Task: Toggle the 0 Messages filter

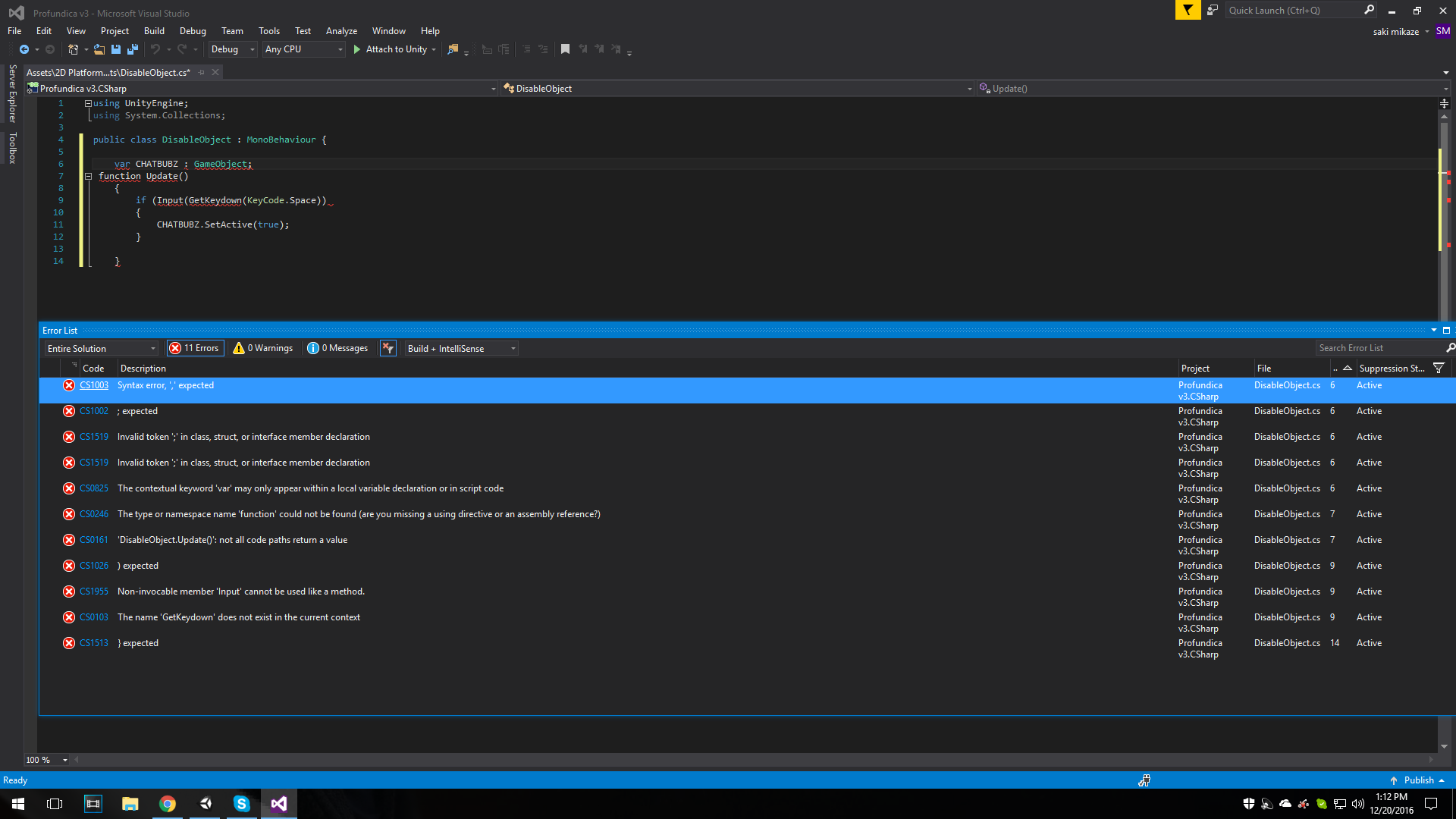Action: click(x=338, y=348)
